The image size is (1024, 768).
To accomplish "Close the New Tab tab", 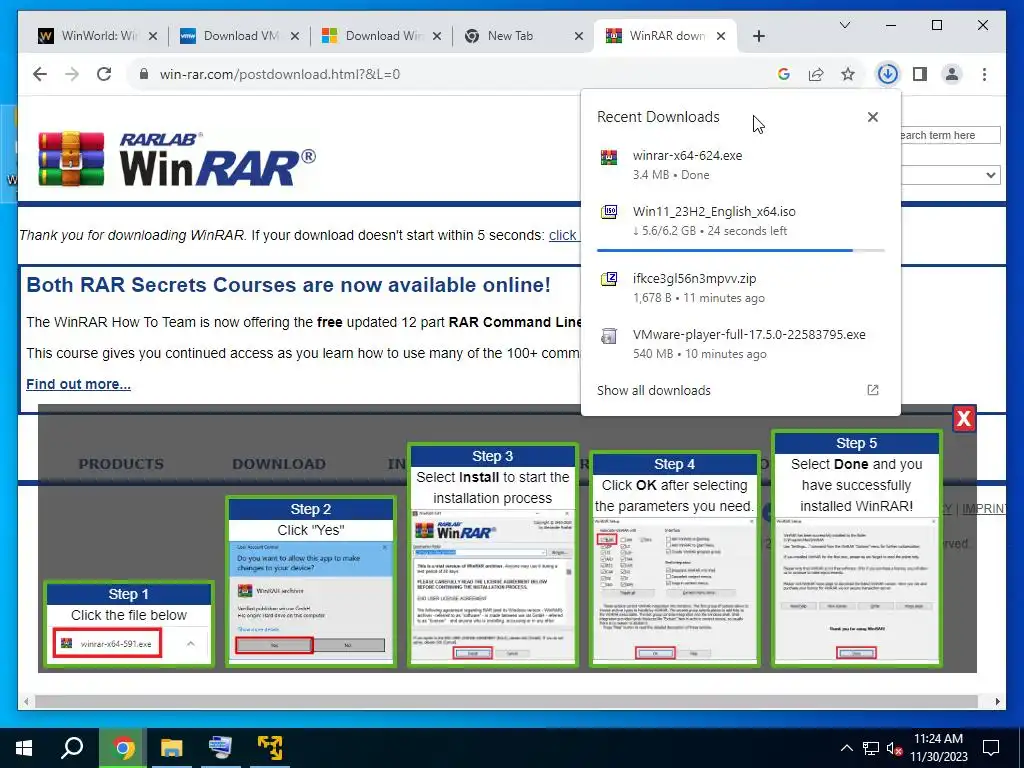I will point(579,36).
